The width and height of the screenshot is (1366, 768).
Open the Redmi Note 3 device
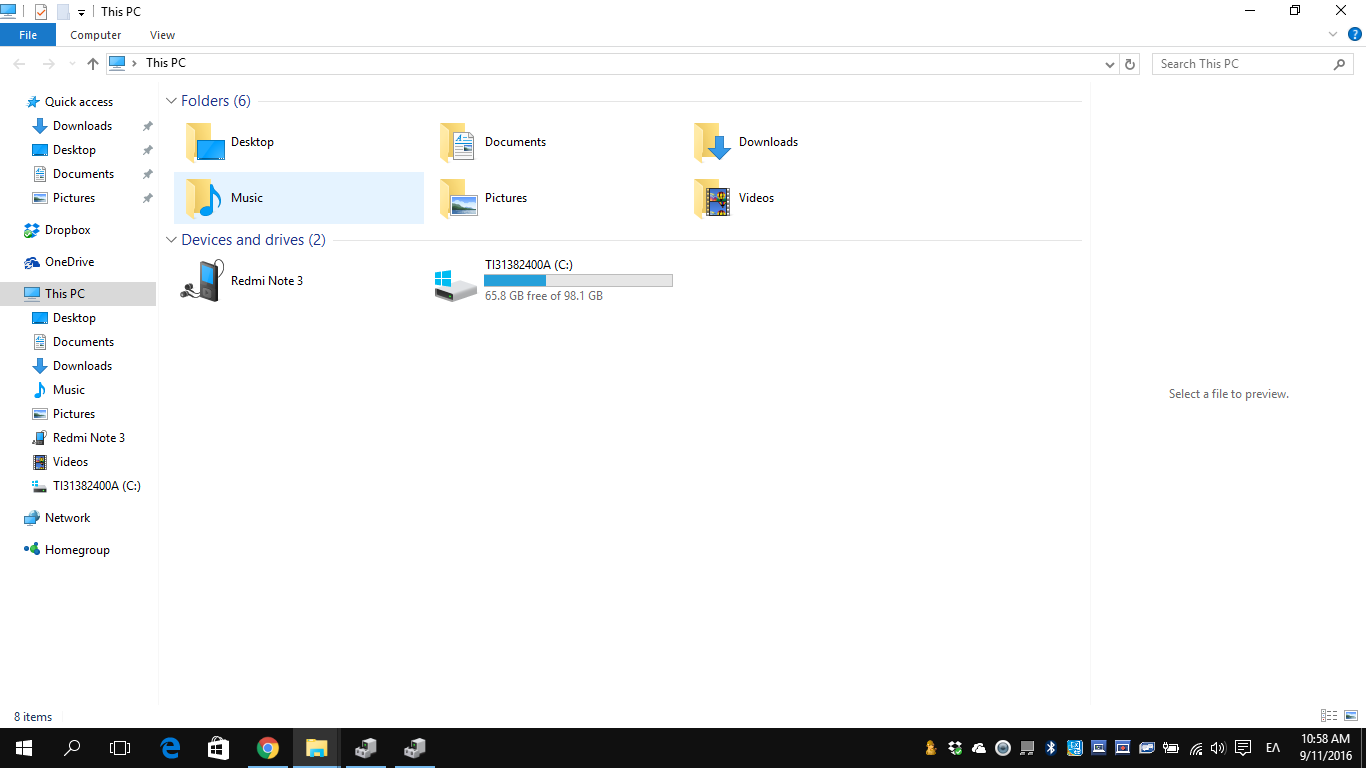click(204, 281)
